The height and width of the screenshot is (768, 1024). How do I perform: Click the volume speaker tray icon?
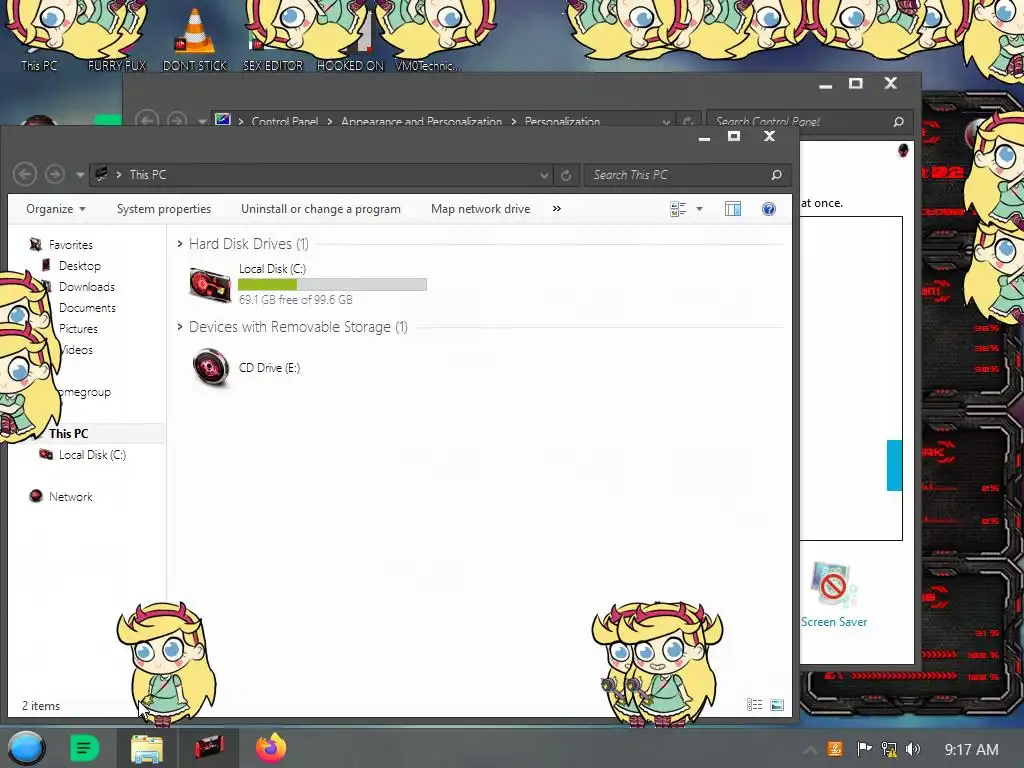[913, 749]
